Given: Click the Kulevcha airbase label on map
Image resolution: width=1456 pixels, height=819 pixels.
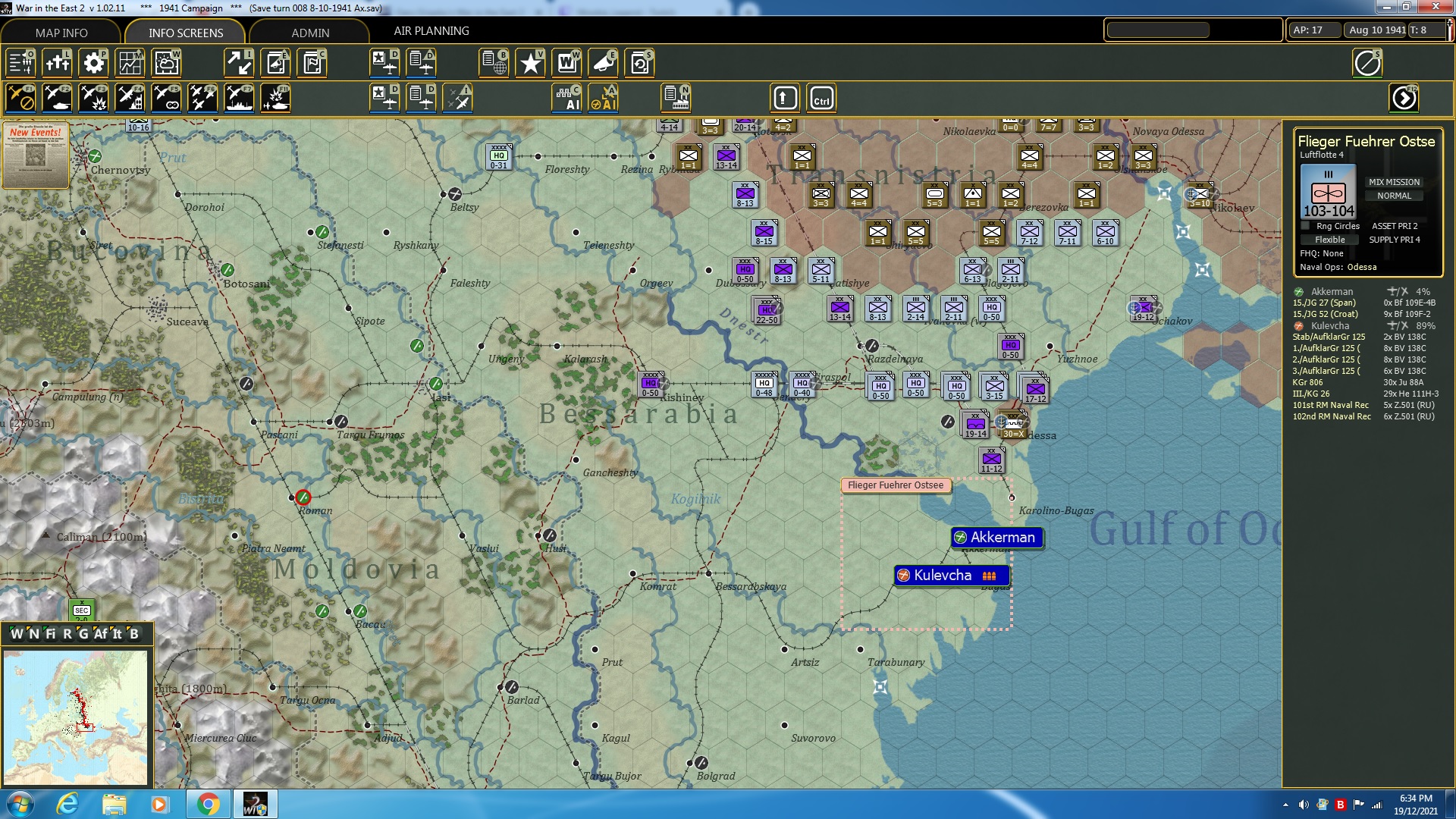Looking at the screenshot, I should [952, 576].
